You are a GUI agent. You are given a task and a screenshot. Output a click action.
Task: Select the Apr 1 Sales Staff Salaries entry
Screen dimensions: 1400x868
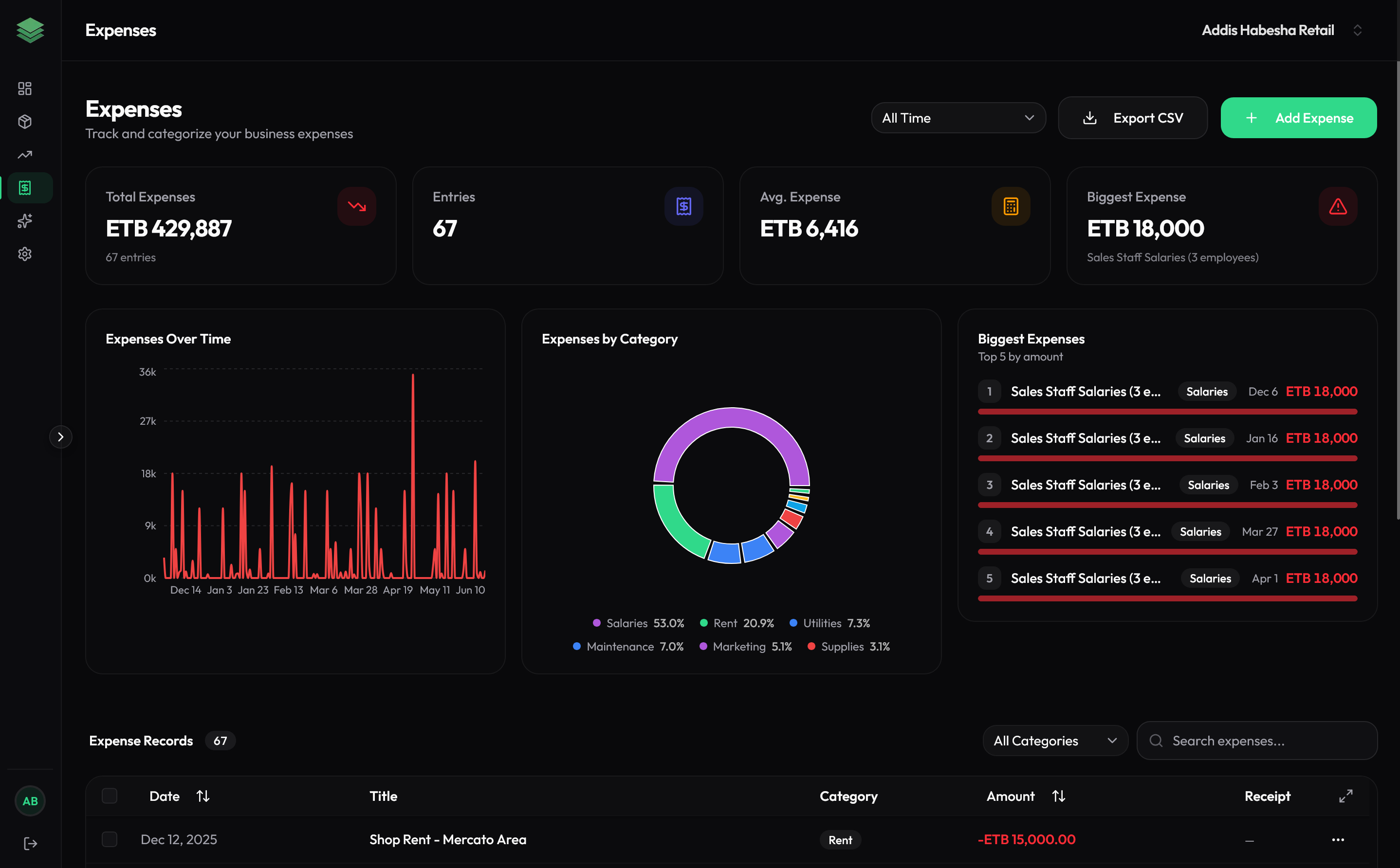click(x=1167, y=584)
